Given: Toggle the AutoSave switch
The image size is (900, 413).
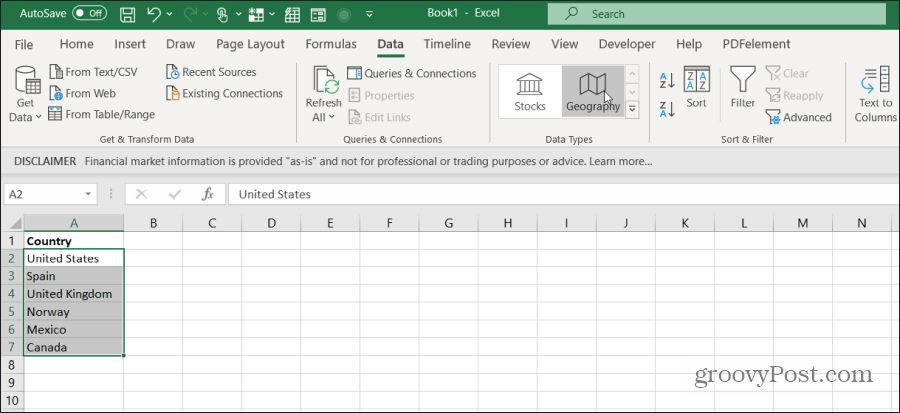Looking at the screenshot, I should tap(89, 14).
